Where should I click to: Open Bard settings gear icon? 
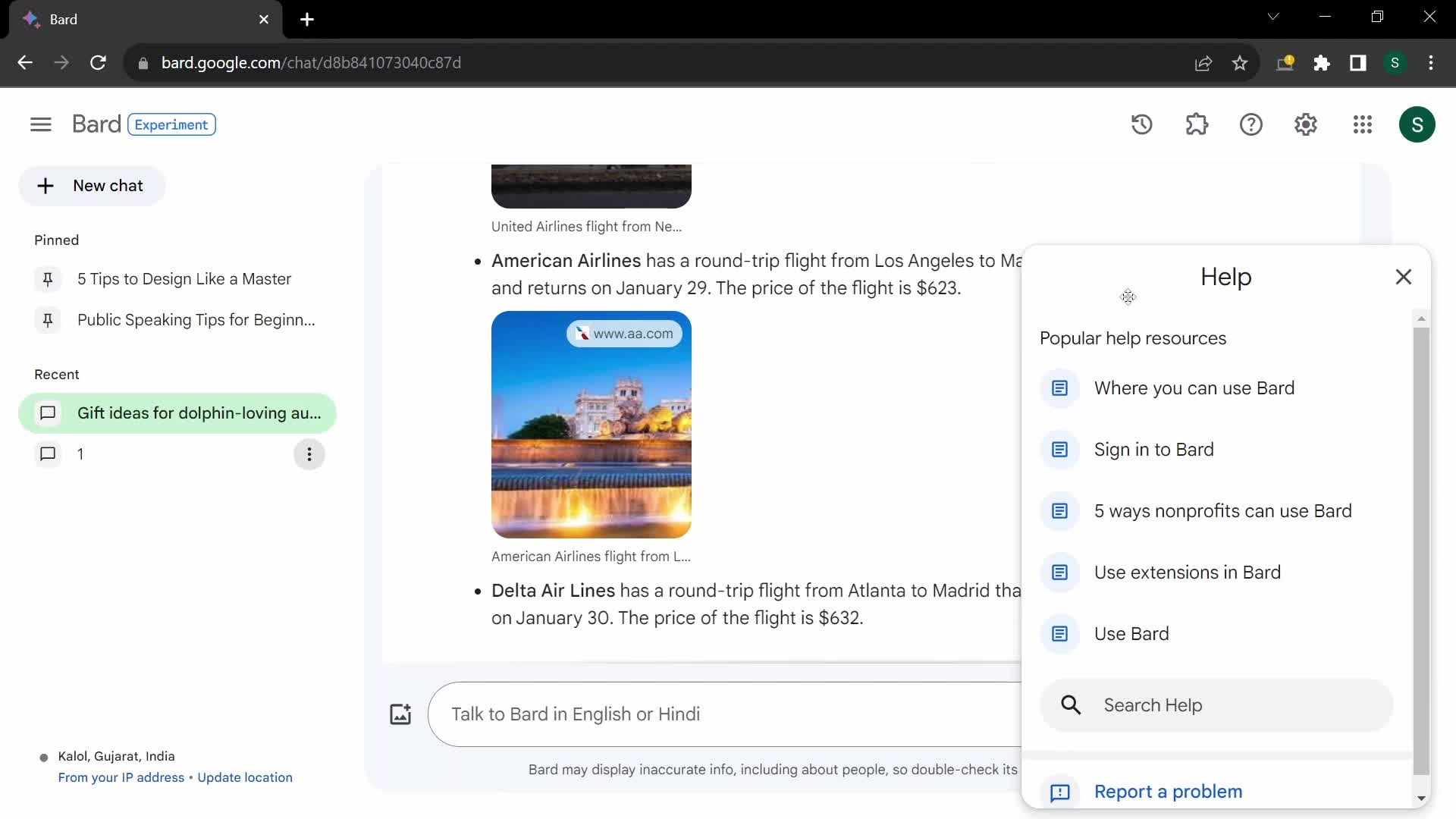(x=1307, y=124)
